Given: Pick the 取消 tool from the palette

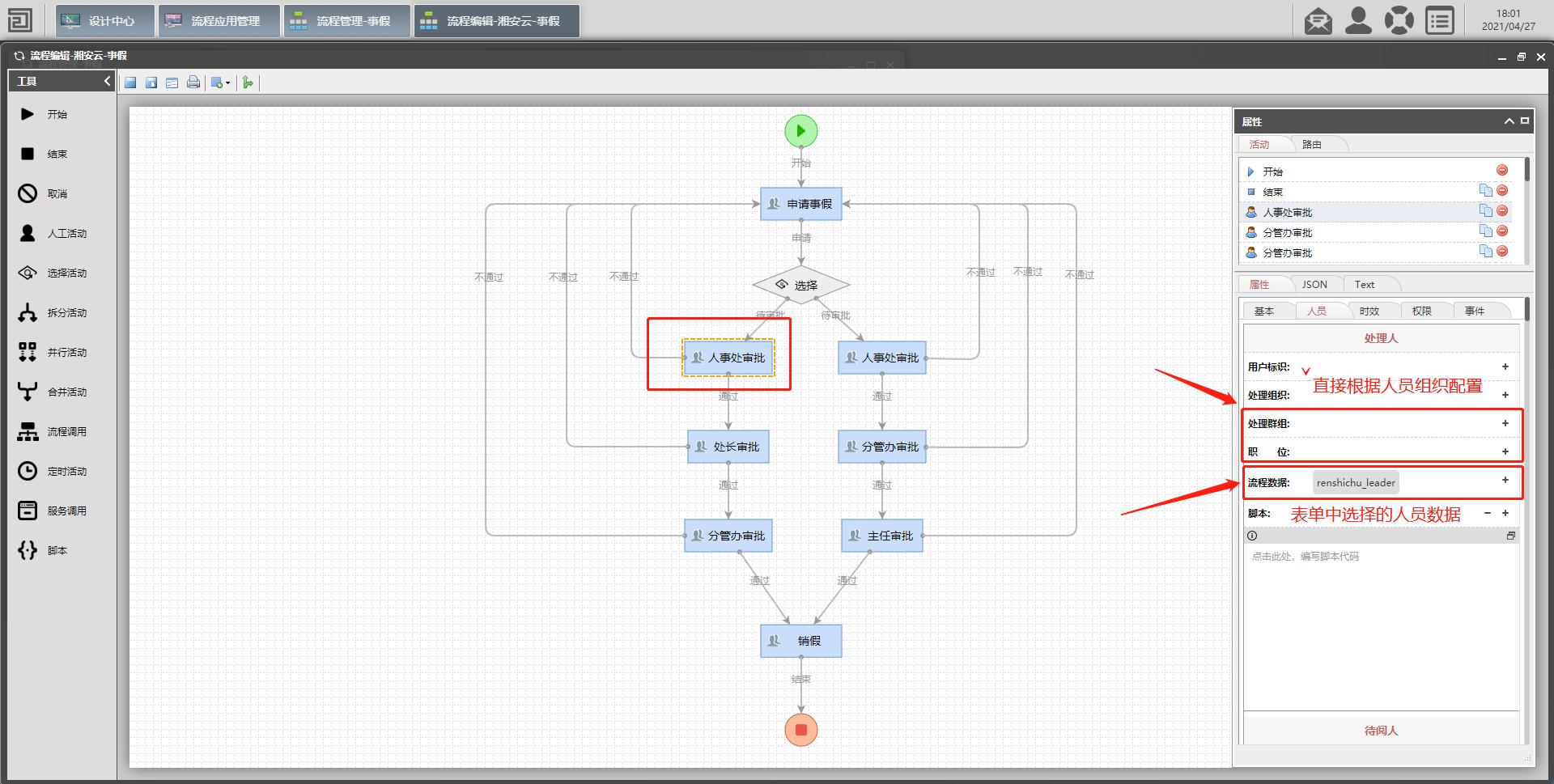Looking at the screenshot, I should [x=57, y=193].
